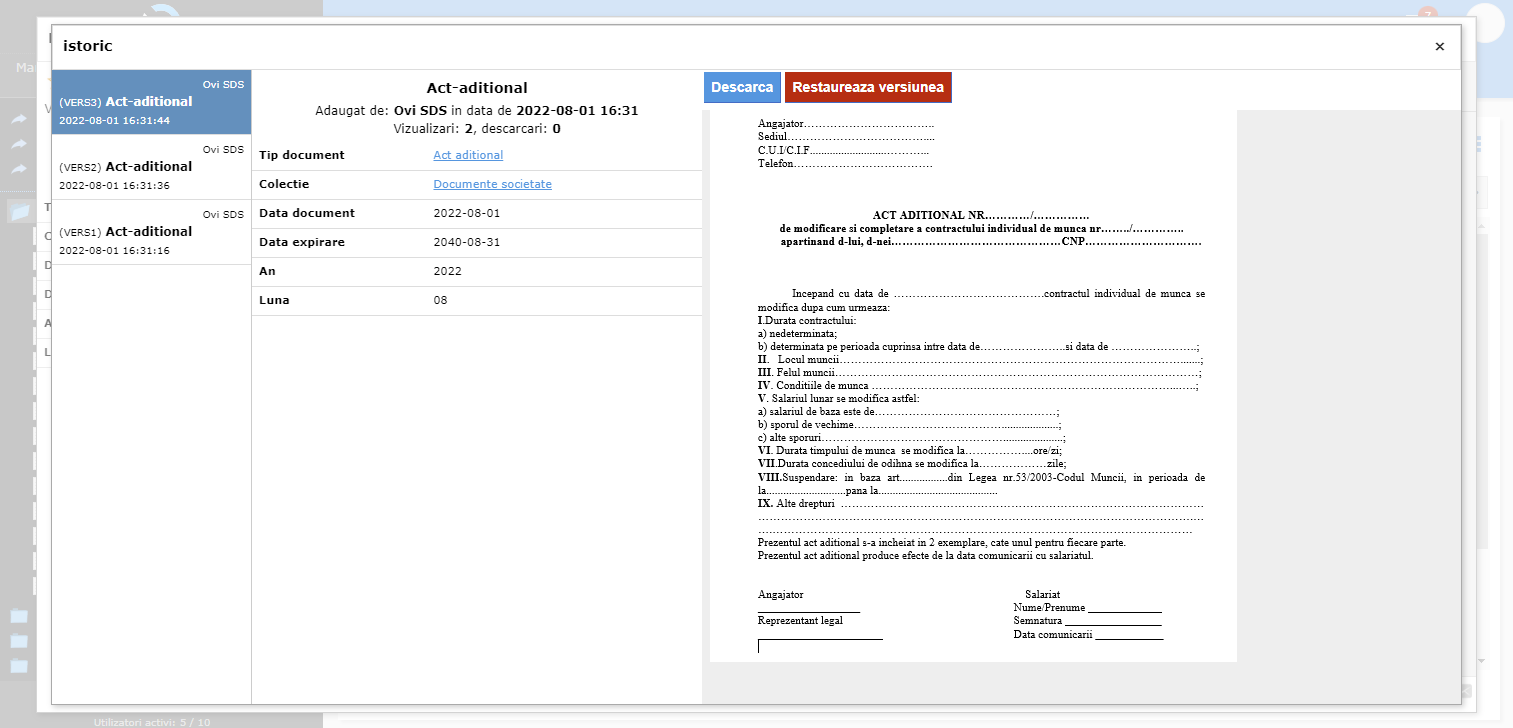Click the Data document value 2022-08-01
The image size is (1513, 728).
click(467, 213)
